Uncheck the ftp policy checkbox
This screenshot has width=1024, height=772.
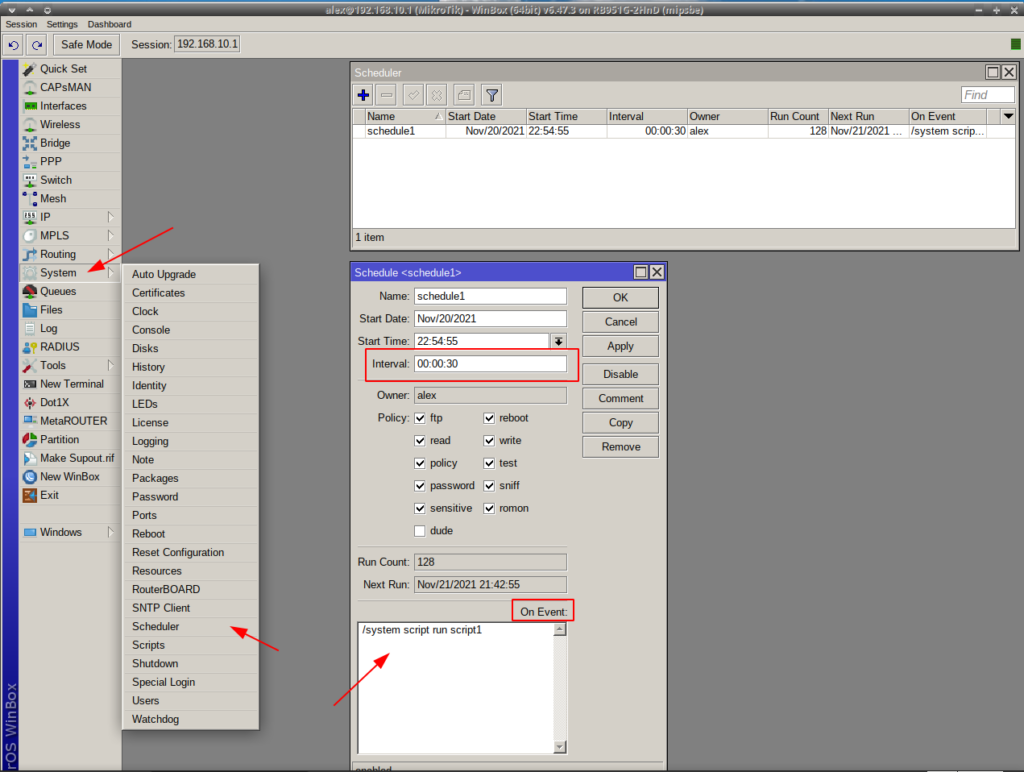coord(420,418)
